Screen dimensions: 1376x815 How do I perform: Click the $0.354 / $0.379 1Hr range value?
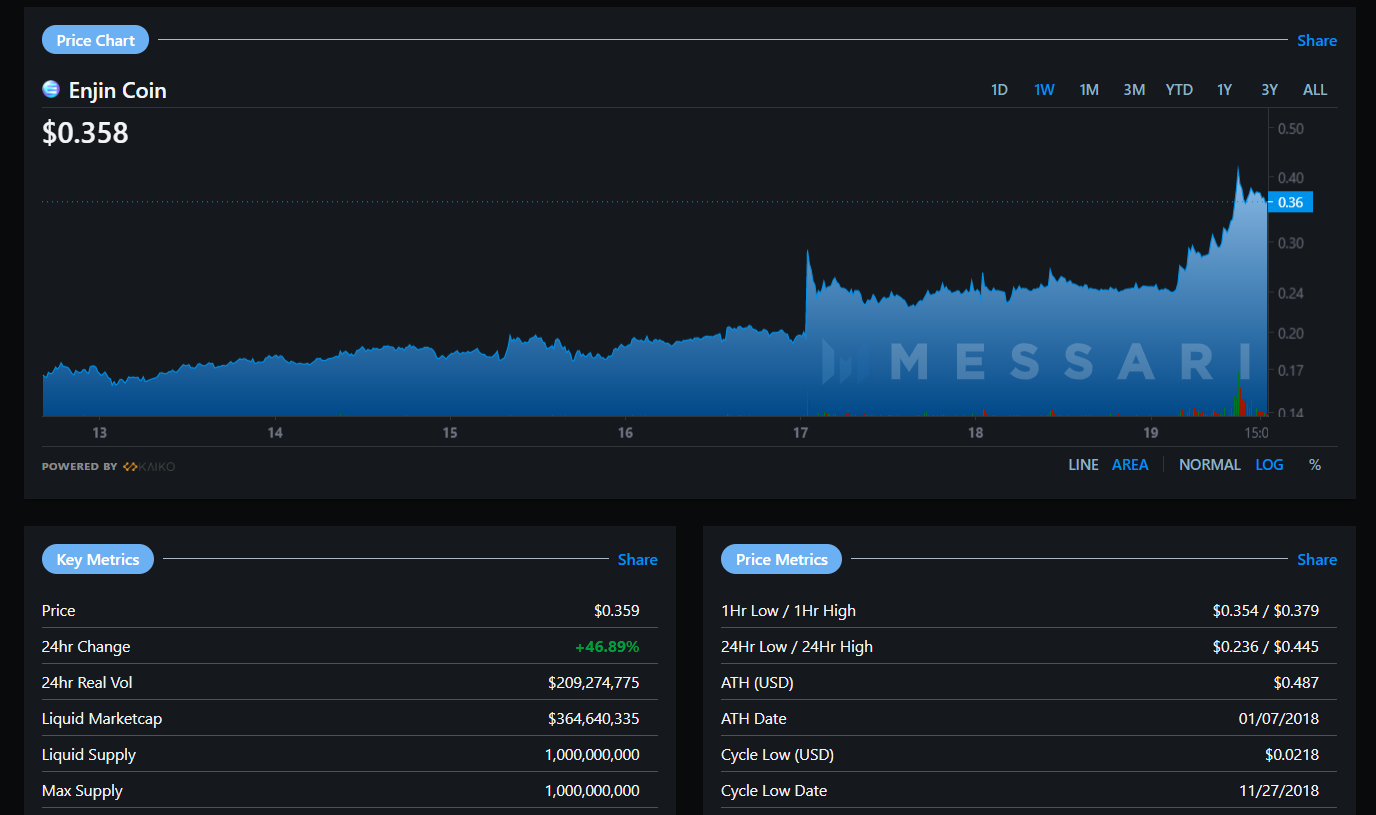pos(1266,611)
